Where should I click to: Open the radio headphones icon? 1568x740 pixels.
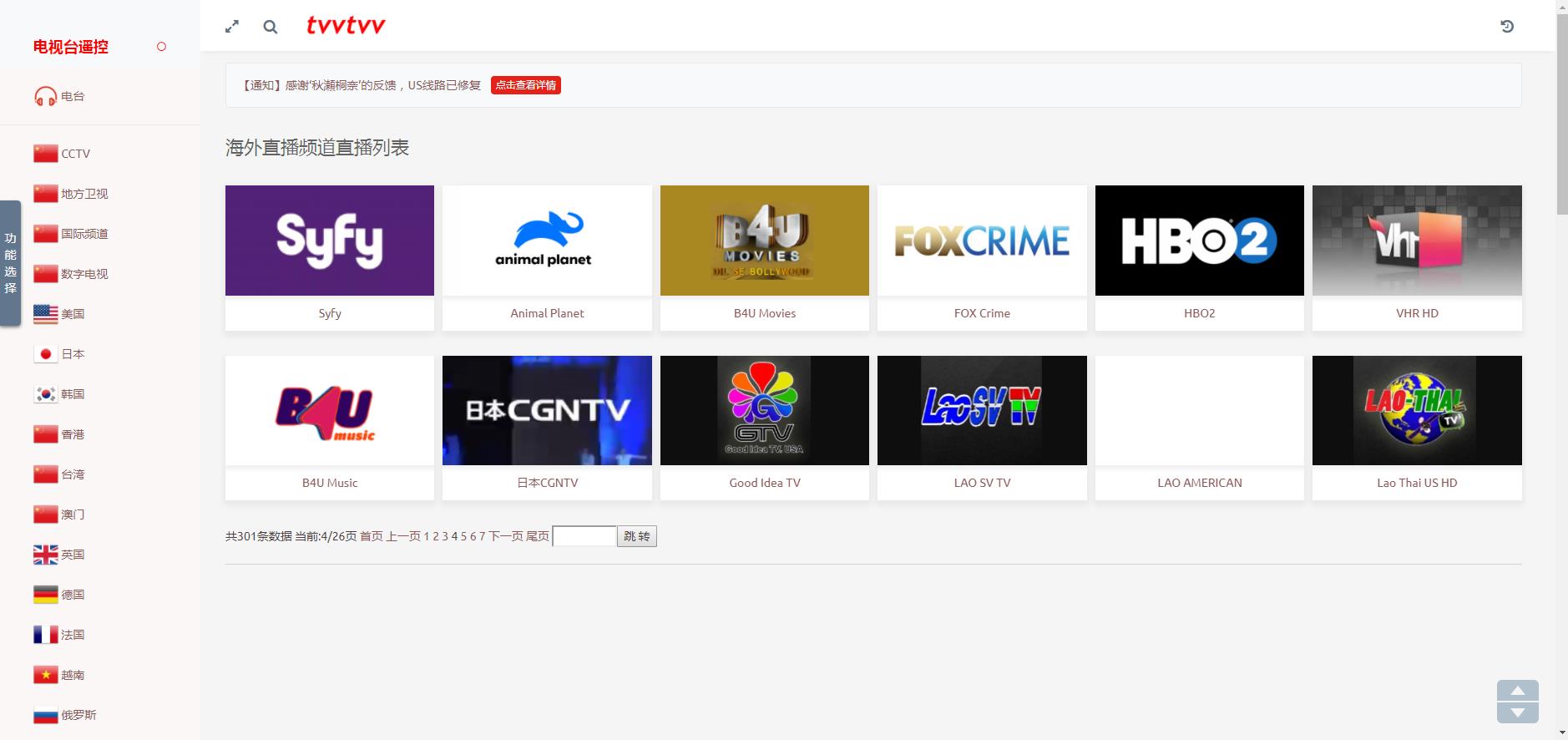point(45,97)
